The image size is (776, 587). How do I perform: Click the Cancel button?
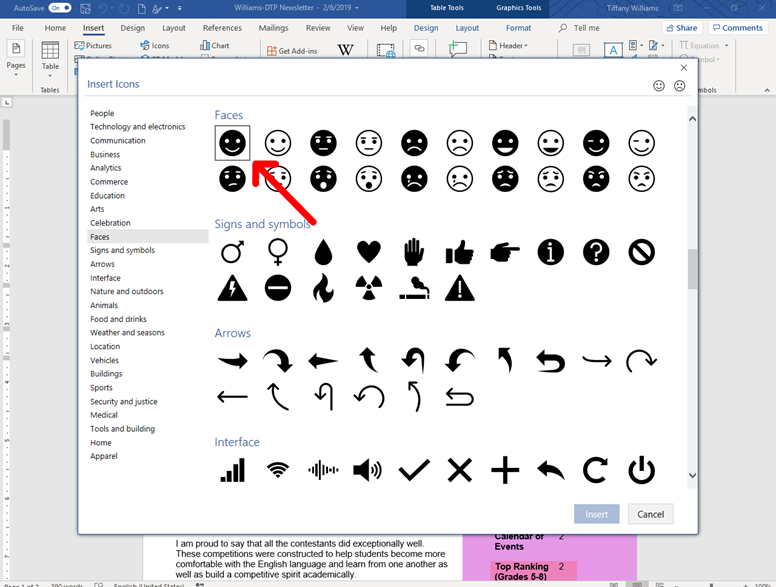650,514
